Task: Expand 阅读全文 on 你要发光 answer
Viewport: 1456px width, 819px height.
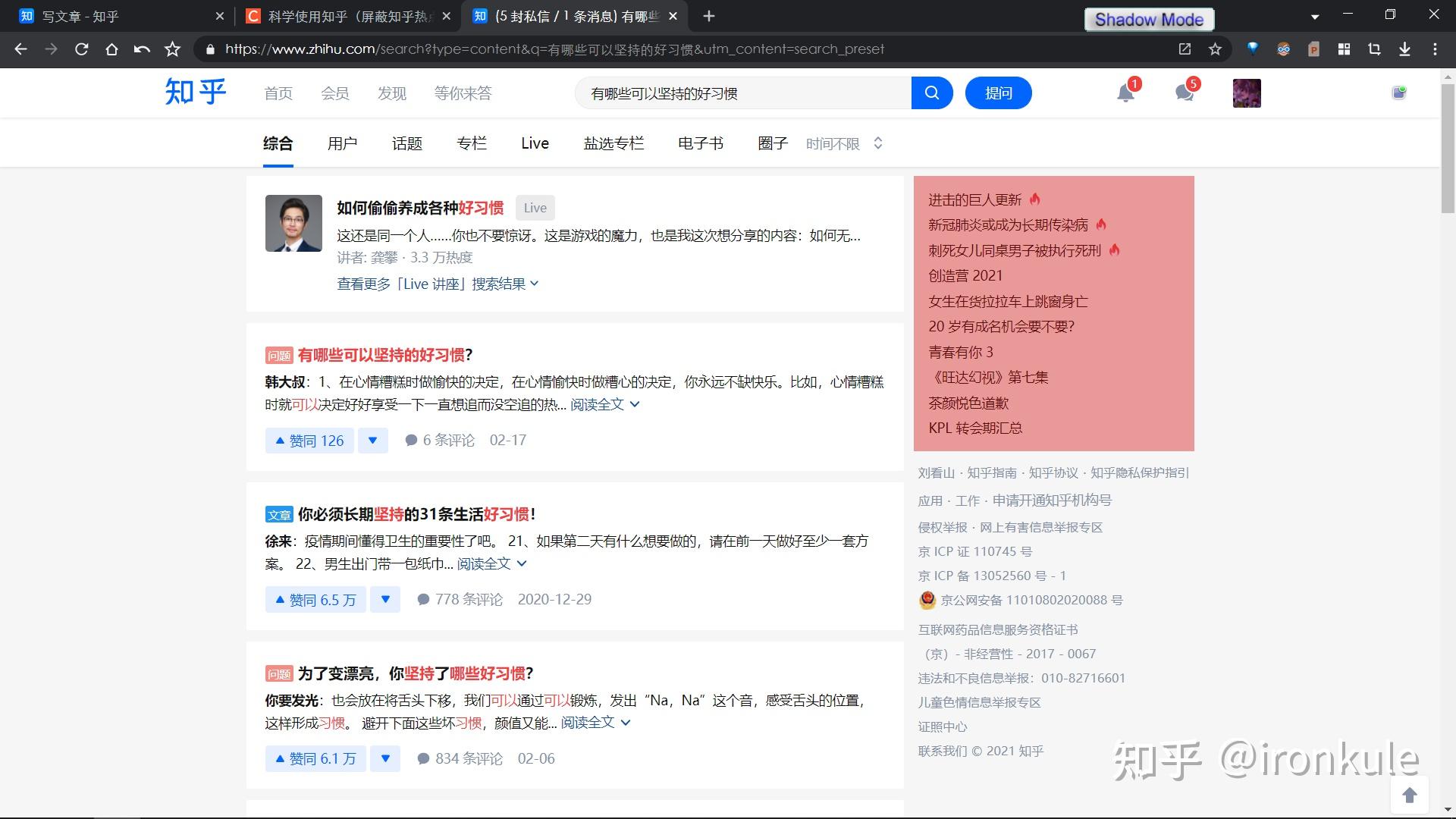Action: [x=595, y=723]
